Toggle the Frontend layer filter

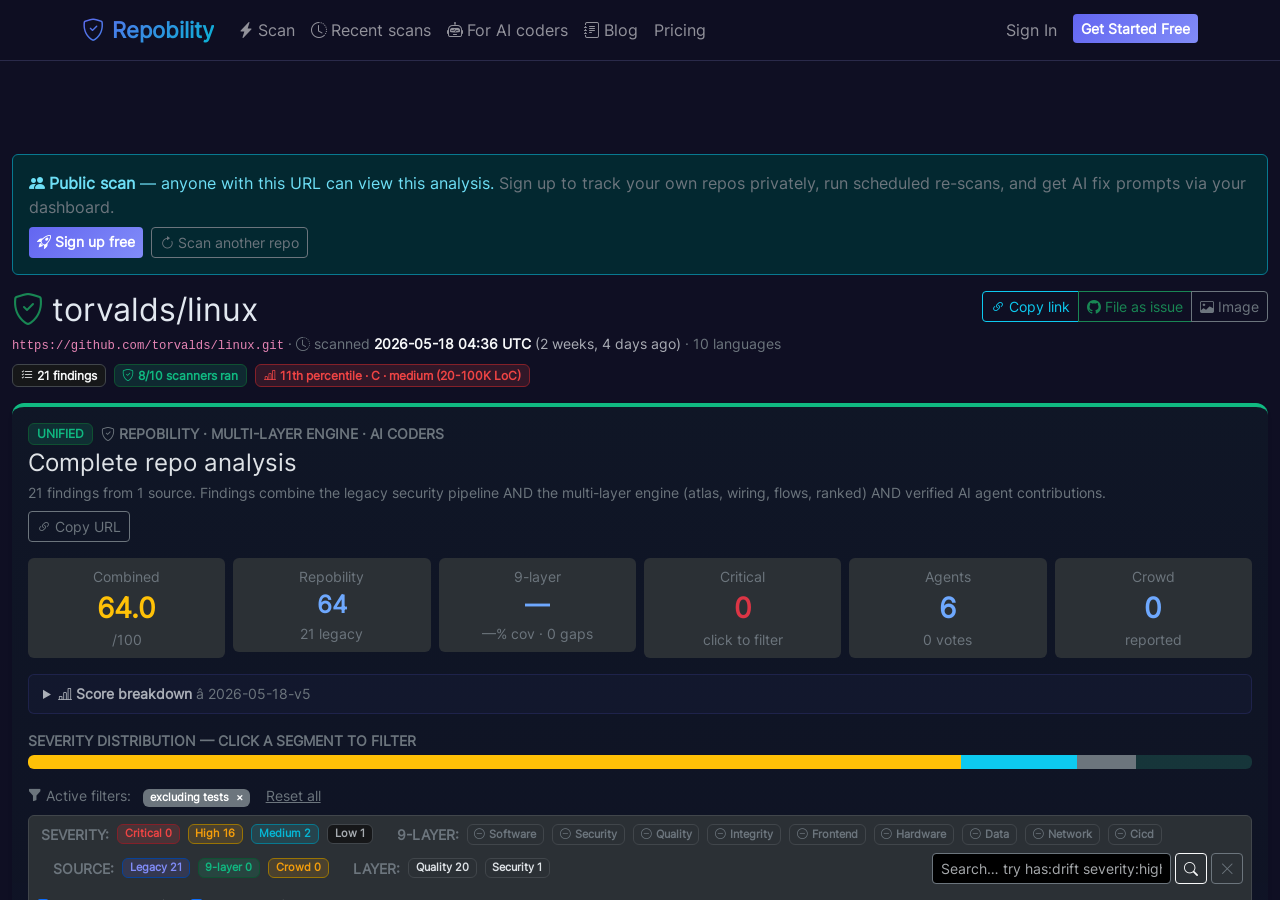click(x=827, y=834)
